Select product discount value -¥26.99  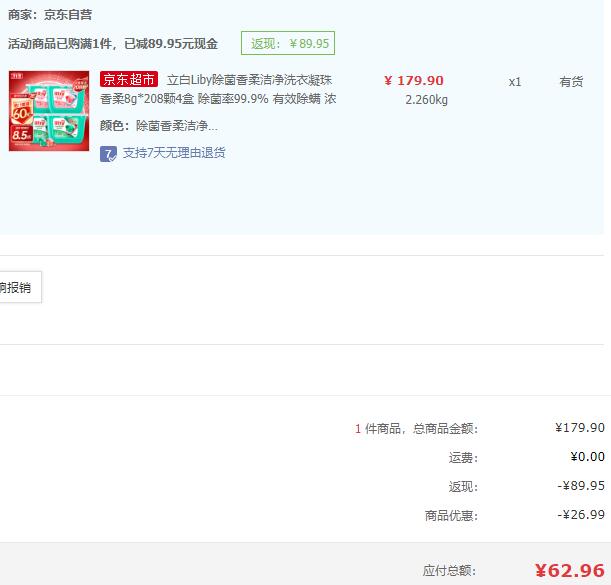[x=581, y=514]
